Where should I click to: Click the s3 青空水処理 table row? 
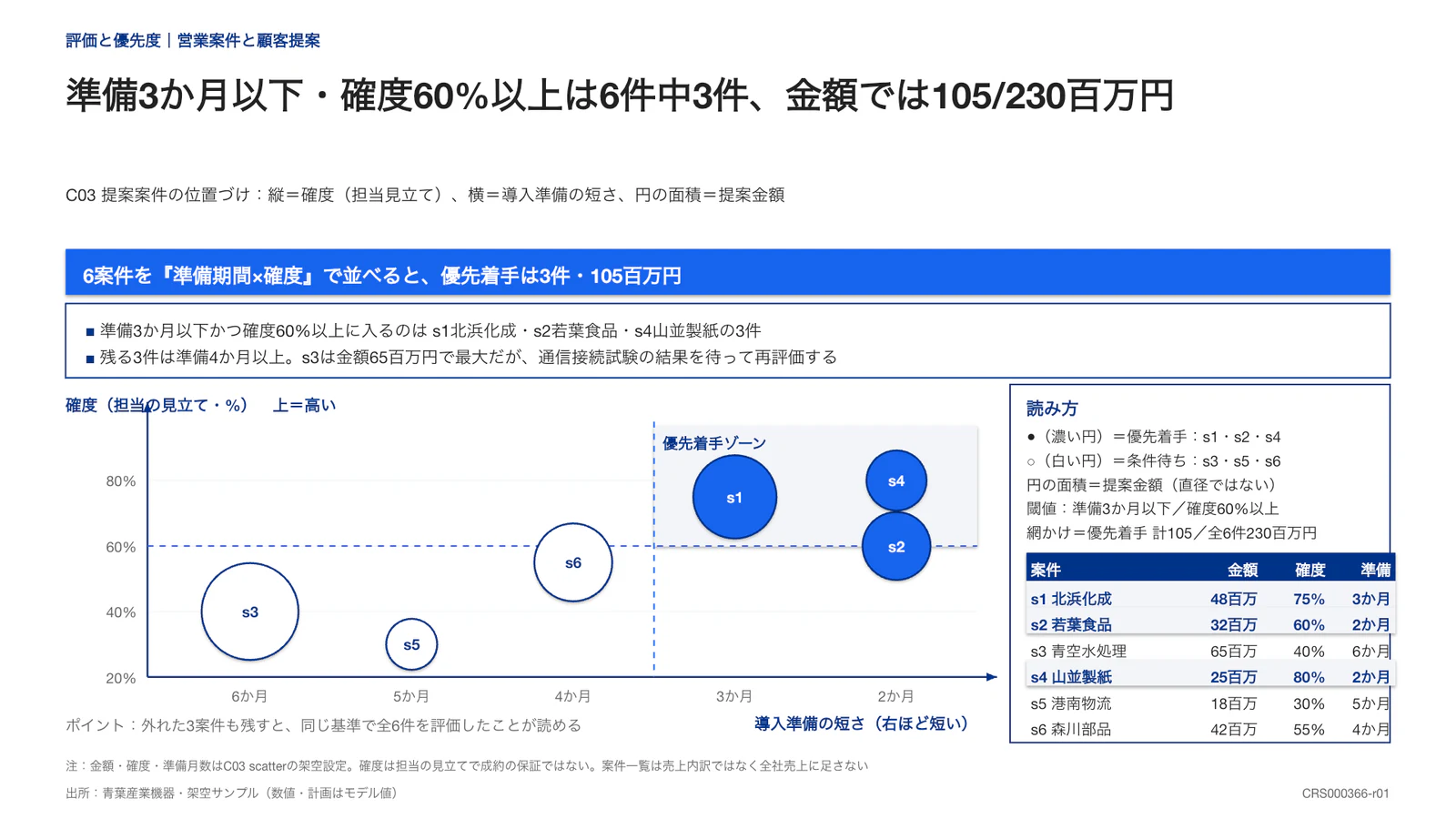(1210, 651)
